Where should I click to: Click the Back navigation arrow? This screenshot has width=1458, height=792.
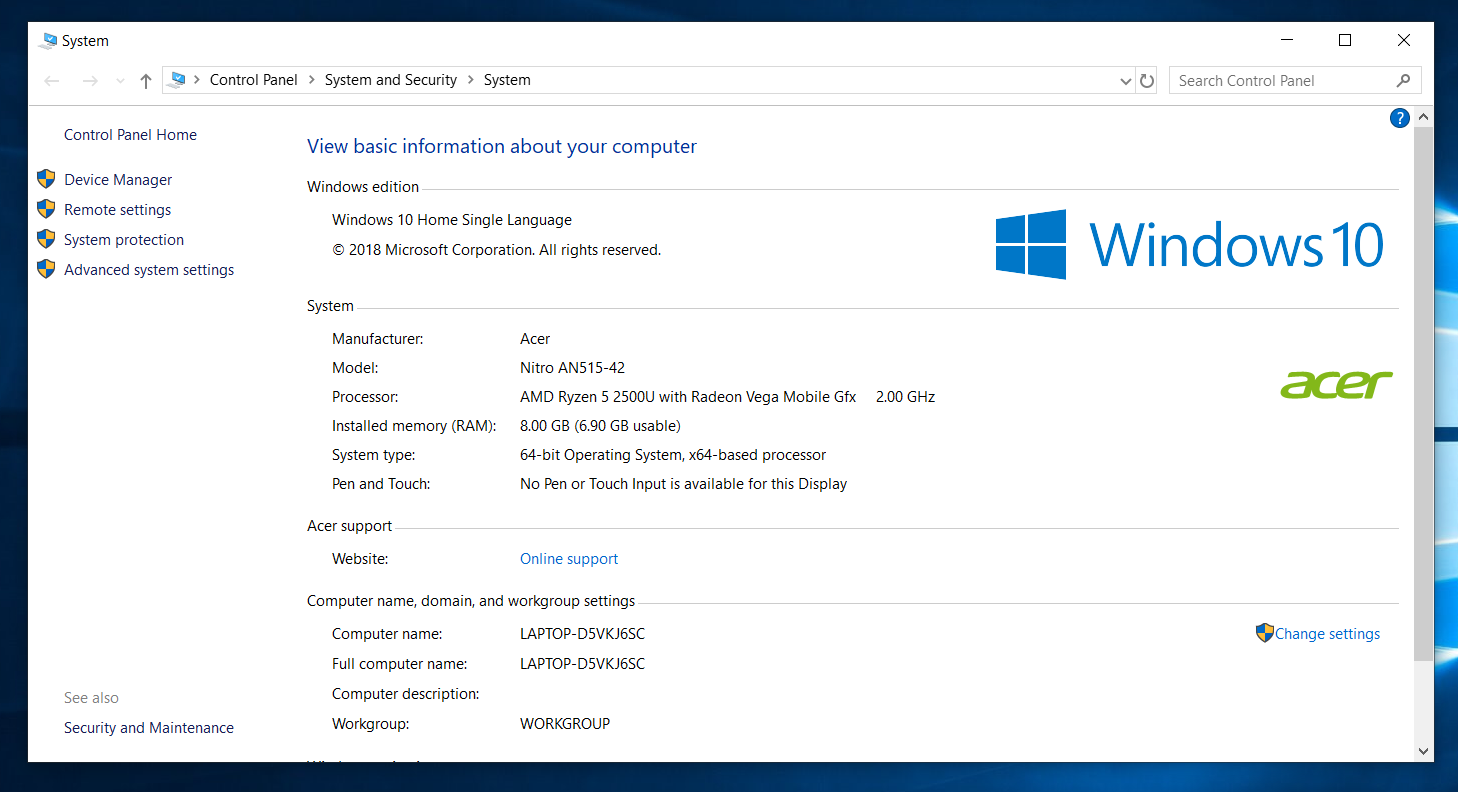52,81
